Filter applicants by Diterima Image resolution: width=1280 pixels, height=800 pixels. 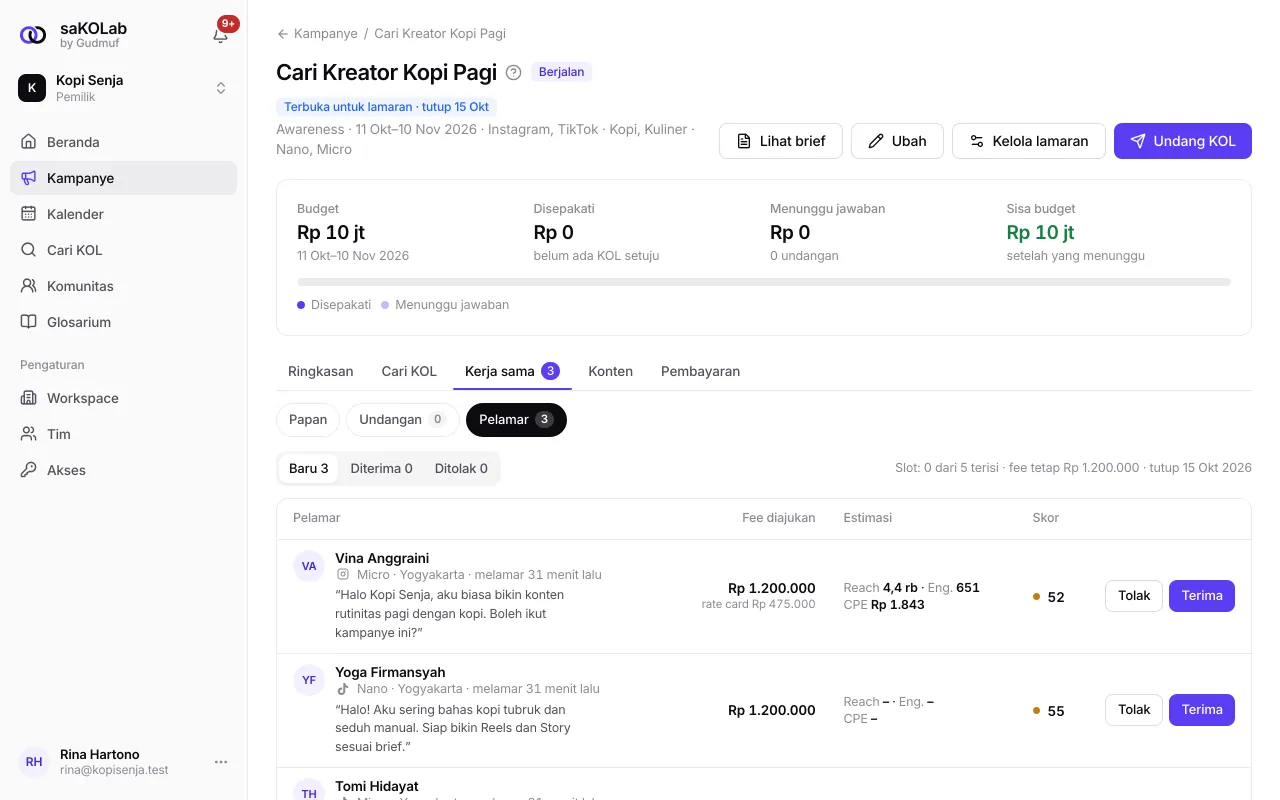[x=382, y=468]
